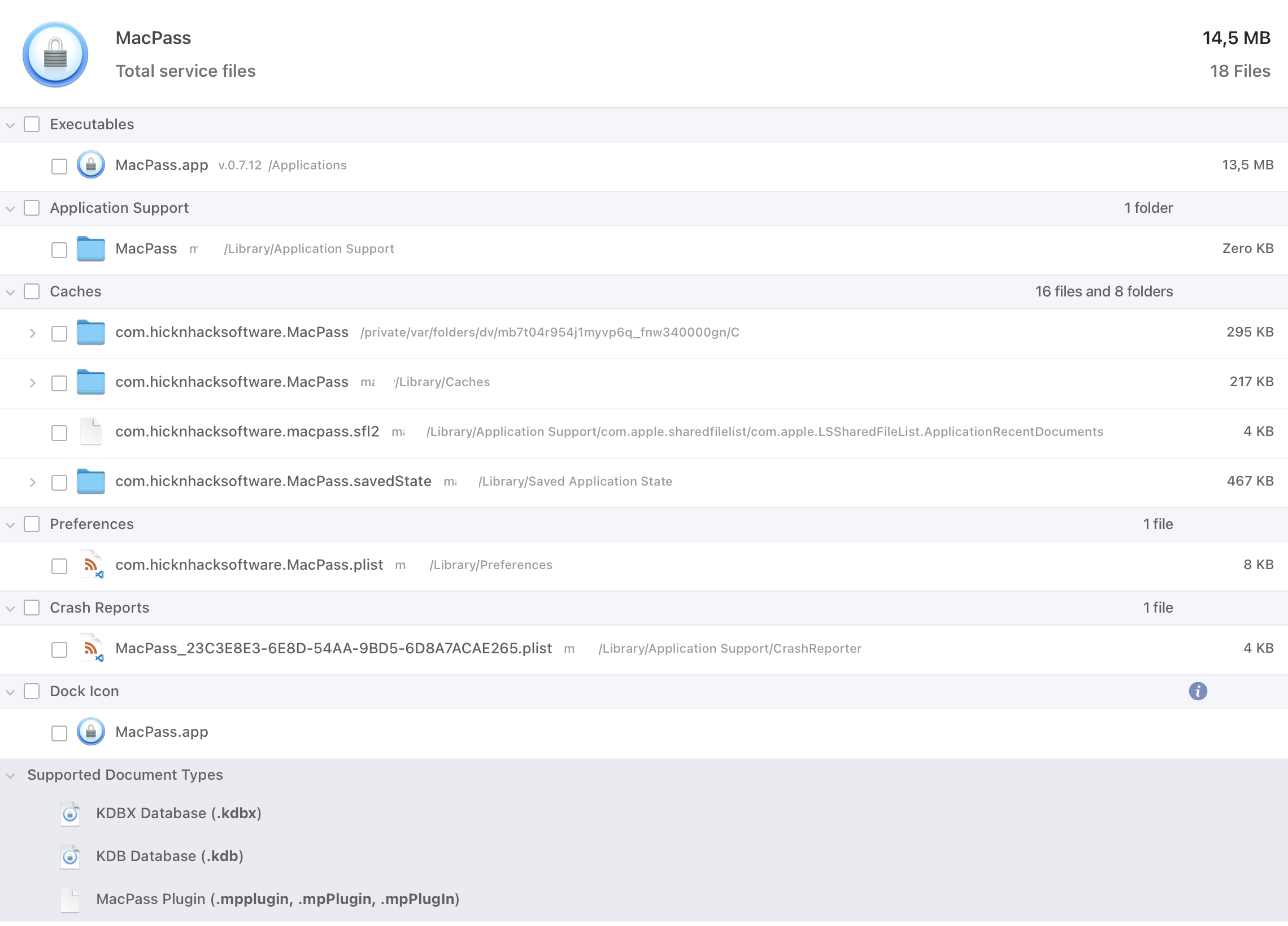Click the folder icon for com.hicknhacksoftware.MacPass cache
The width and height of the screenshot is (1288, 926).
click(x=91, y=333)
